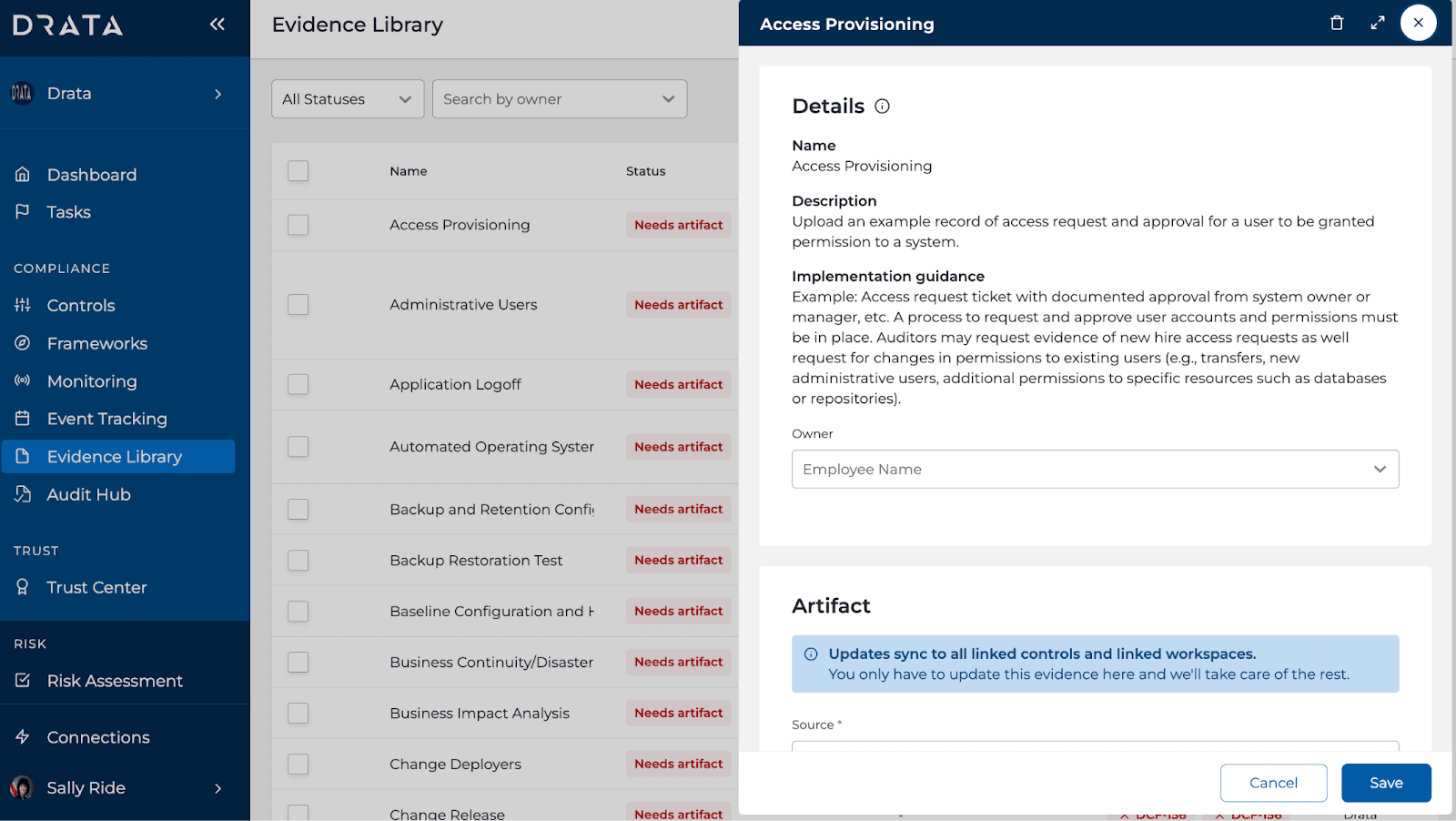Toggle the select-all checkbox in table header

pos(298,171)
